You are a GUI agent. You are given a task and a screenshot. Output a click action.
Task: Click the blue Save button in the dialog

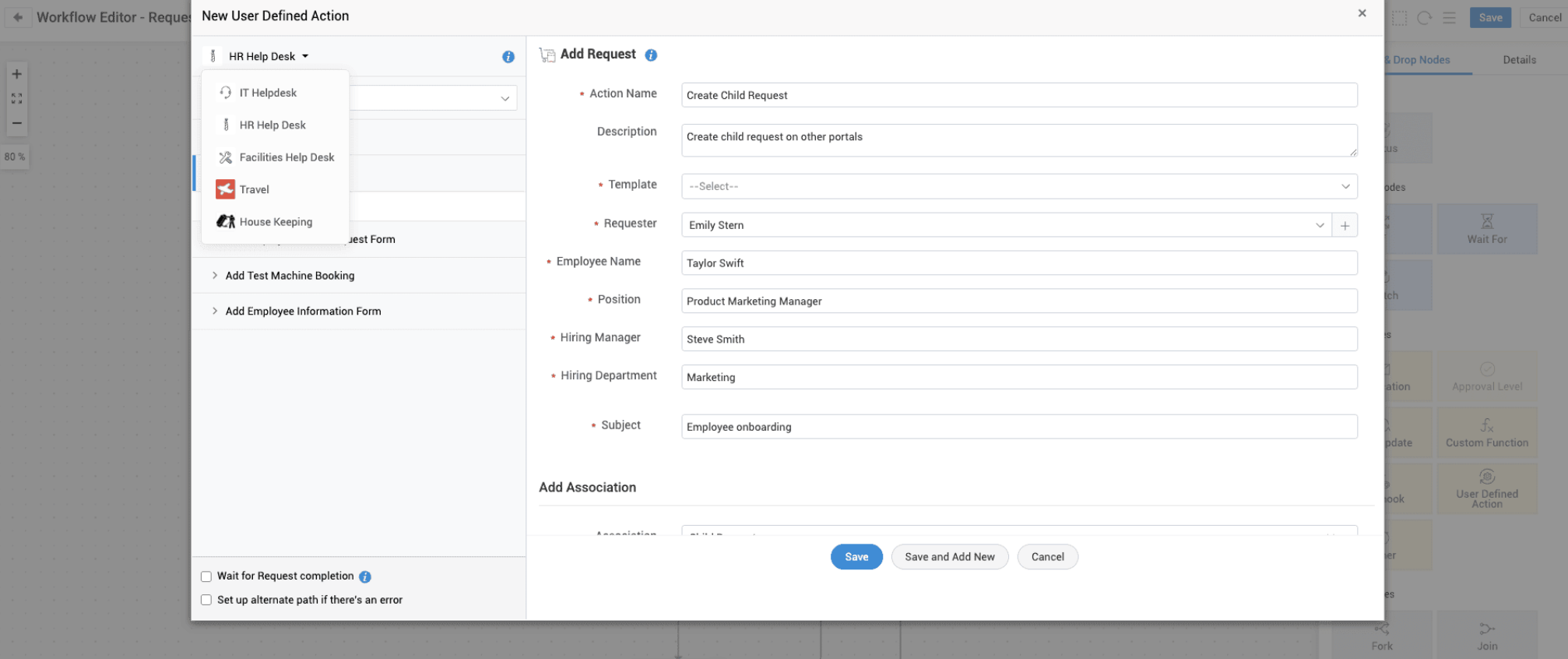[856, 557]
